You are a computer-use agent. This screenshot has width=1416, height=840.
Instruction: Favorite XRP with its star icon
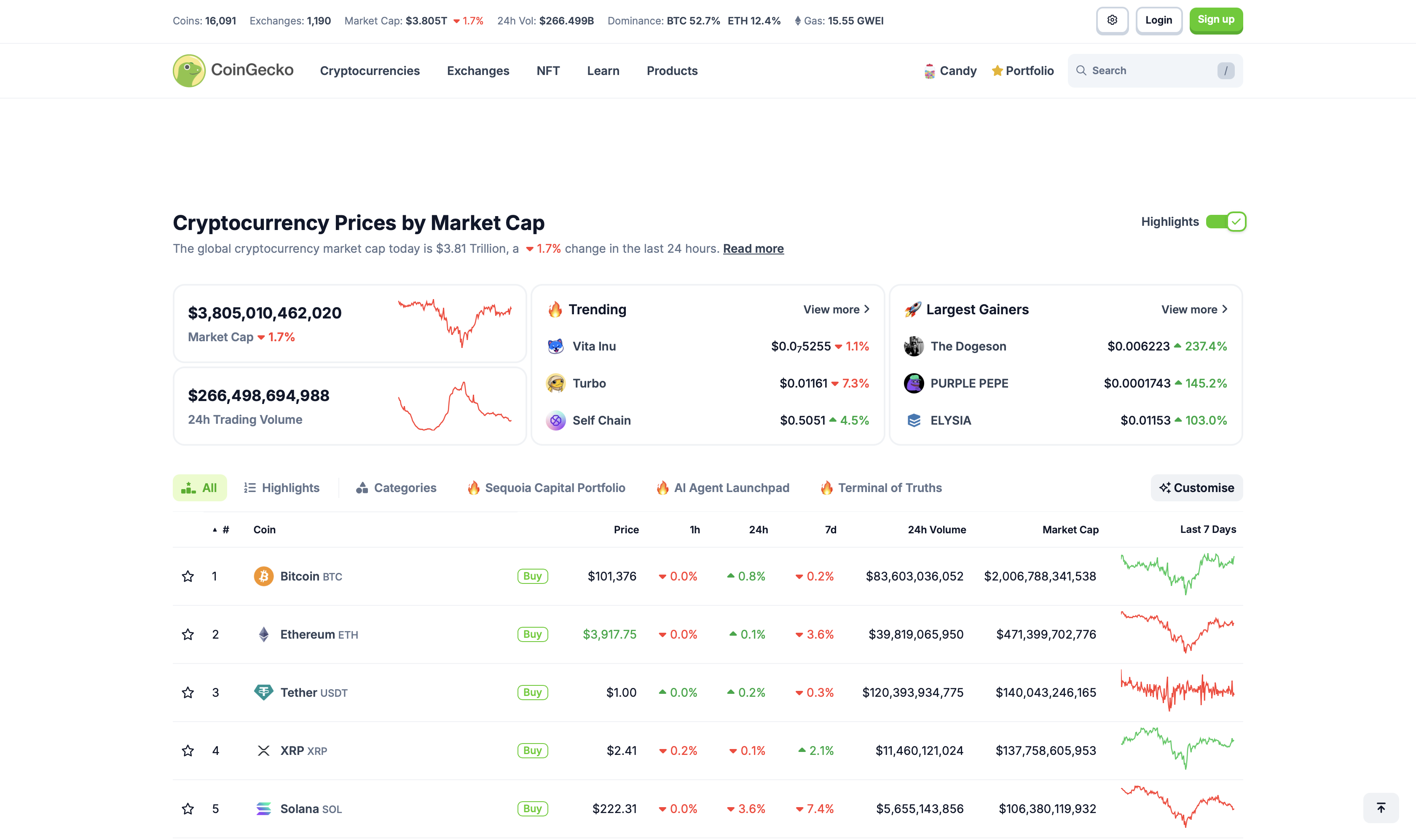click(x=188, y=751)
